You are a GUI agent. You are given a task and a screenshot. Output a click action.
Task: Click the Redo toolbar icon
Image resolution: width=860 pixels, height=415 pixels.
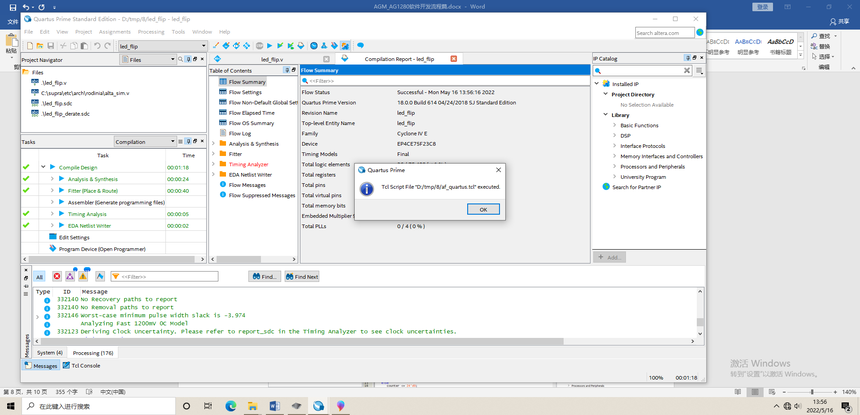(x=108, y=46)
